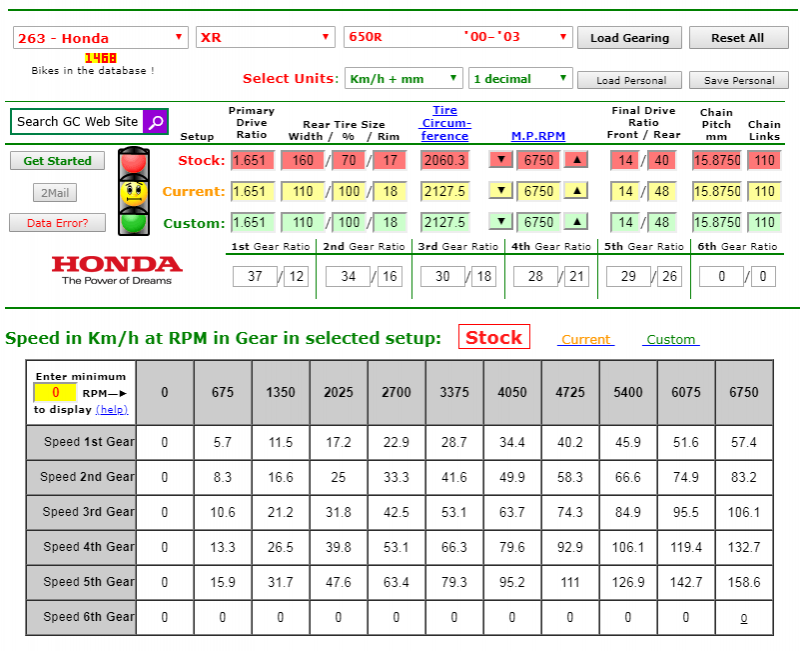Click the minimum RPM yellow input field
800x651 pixels.
[x=57, y=393]
